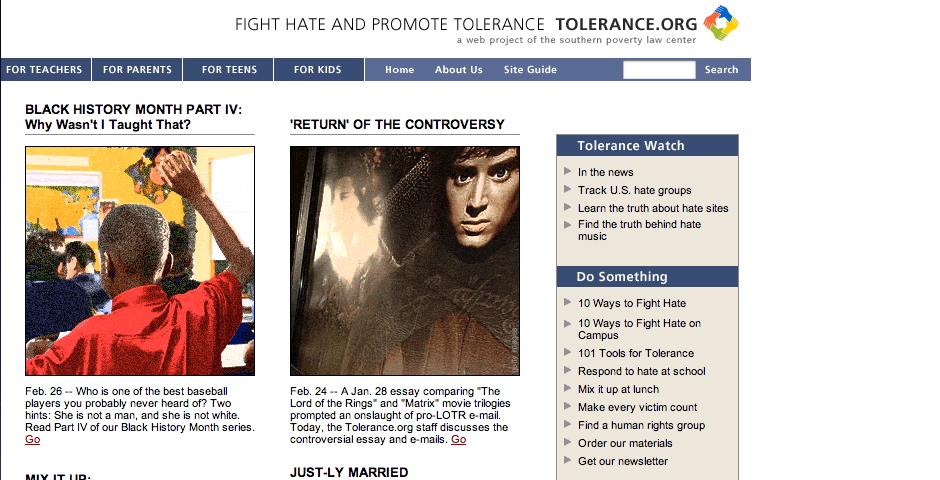The width and height of the screenshot is (940, 480).
Task: Open classroom photo of Black History Month article
Action: (x=140, y=261)
